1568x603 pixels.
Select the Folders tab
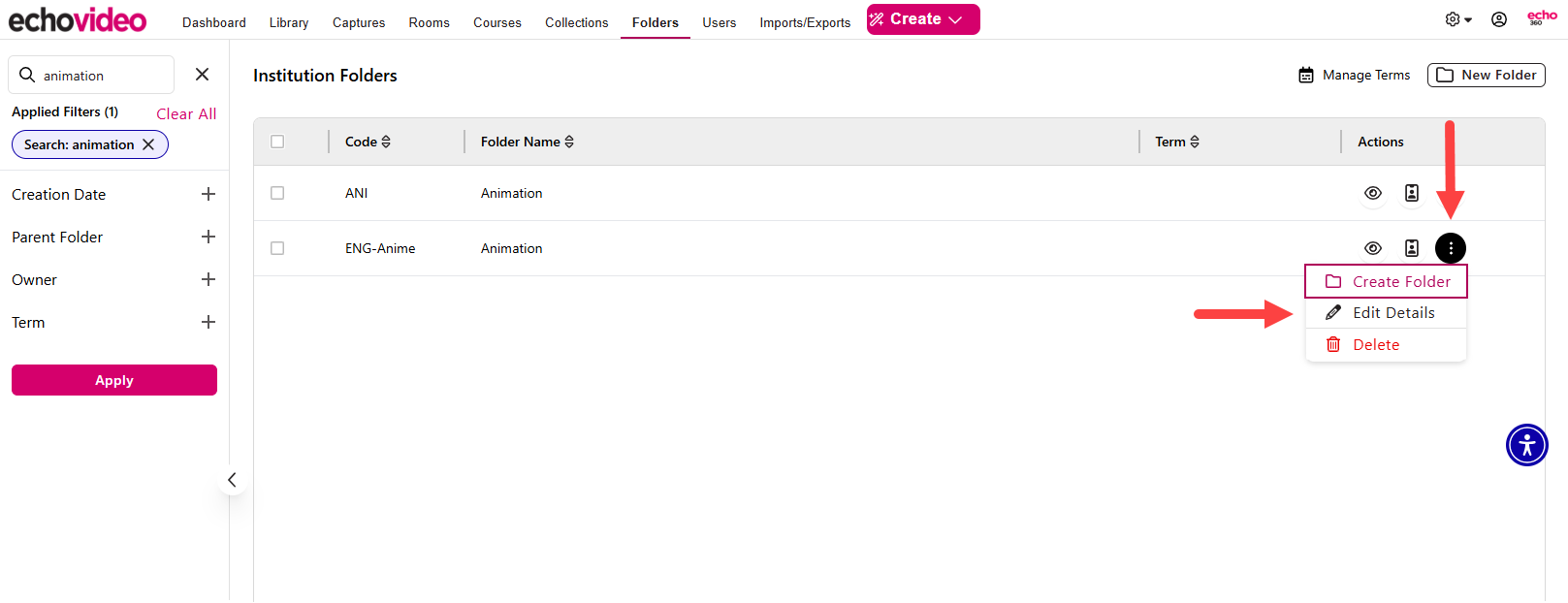[656, 22]
